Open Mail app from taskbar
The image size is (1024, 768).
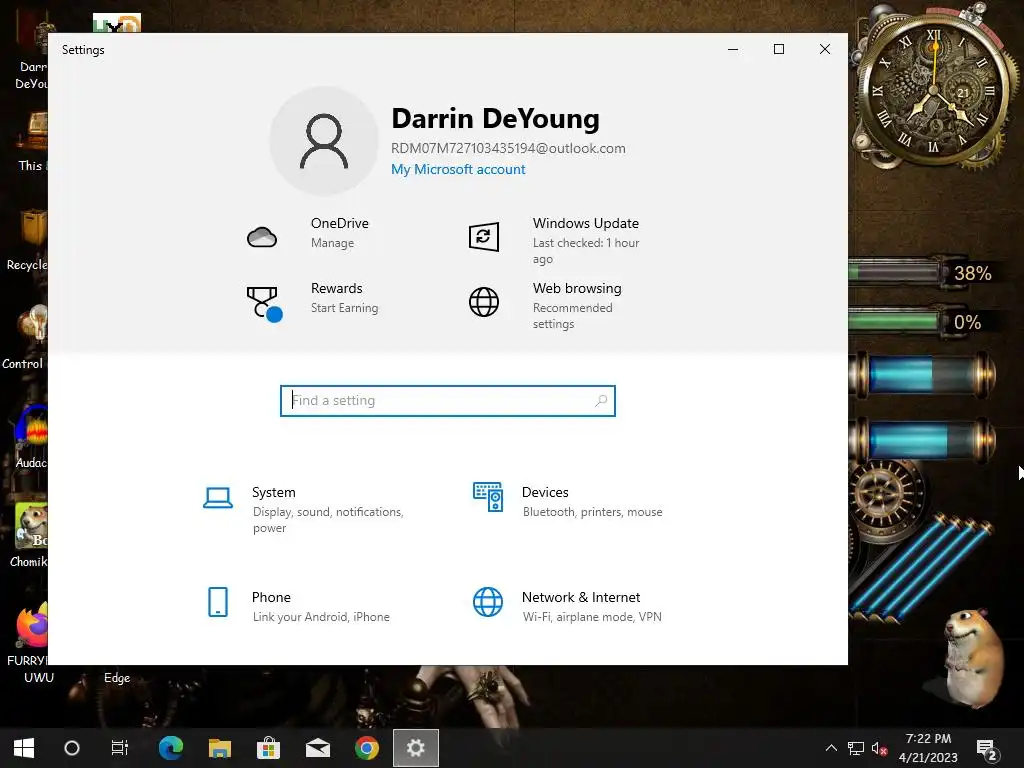click(318, 748)
